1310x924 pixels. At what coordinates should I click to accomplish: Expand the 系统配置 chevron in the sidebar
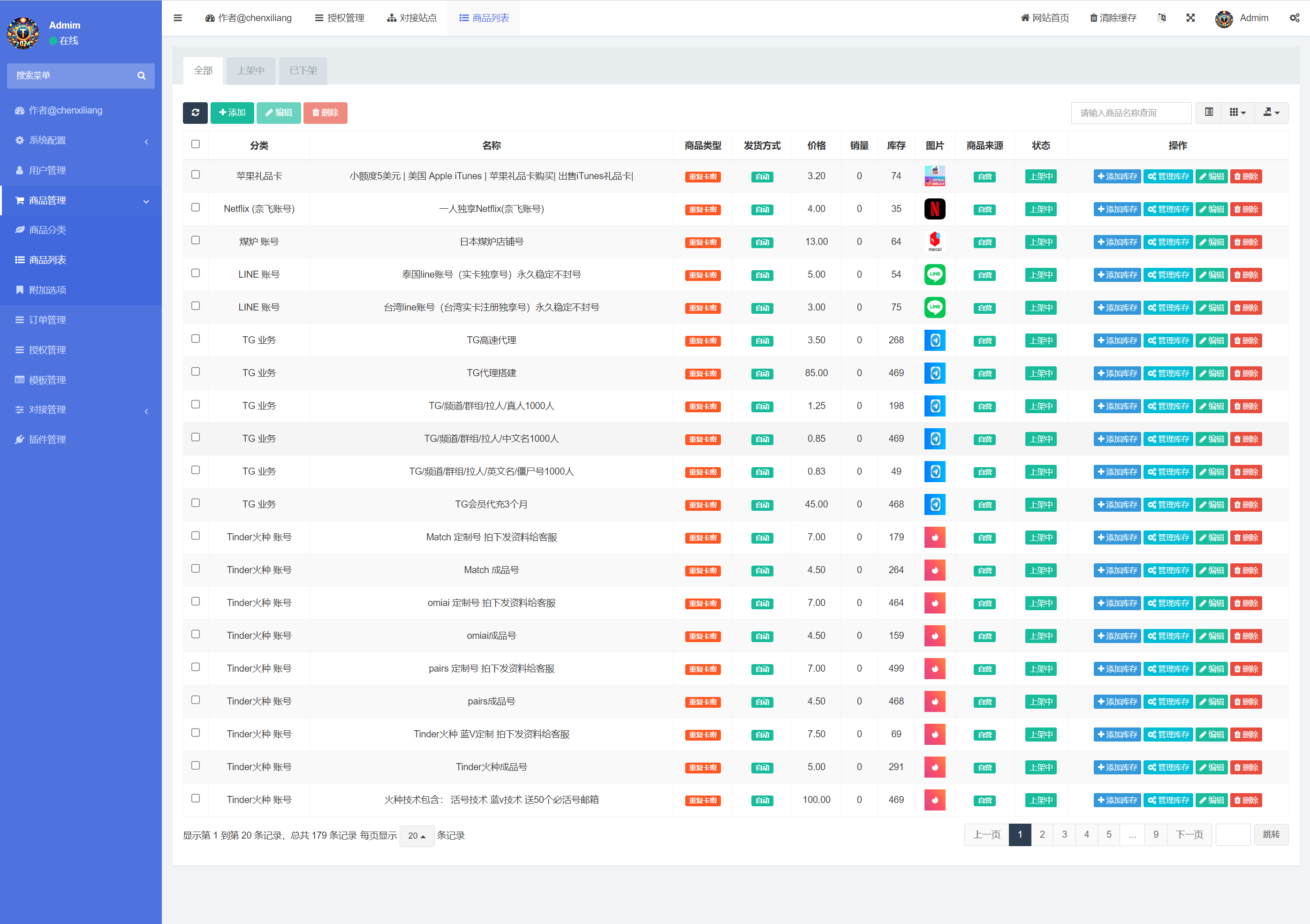coord(147,142)
